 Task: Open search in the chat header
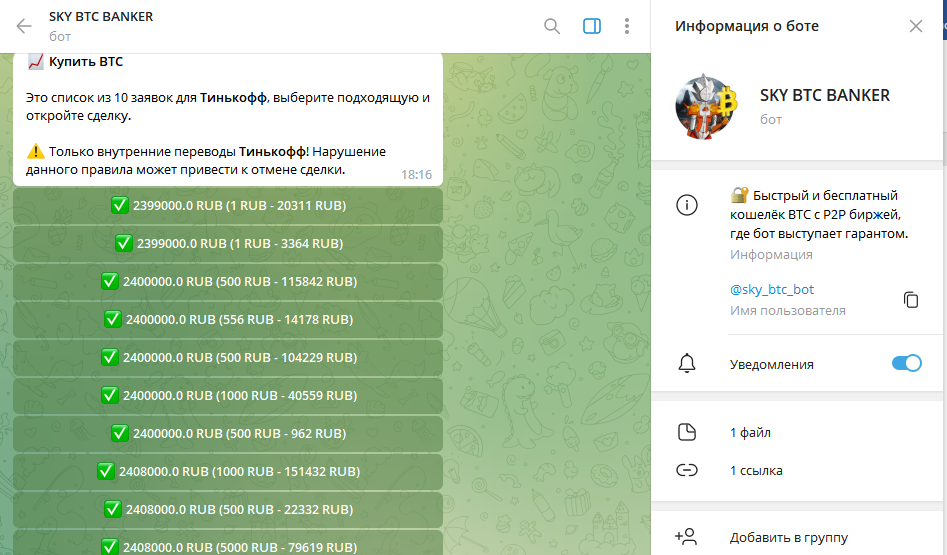pyautogui.click(x=551, y=26)
